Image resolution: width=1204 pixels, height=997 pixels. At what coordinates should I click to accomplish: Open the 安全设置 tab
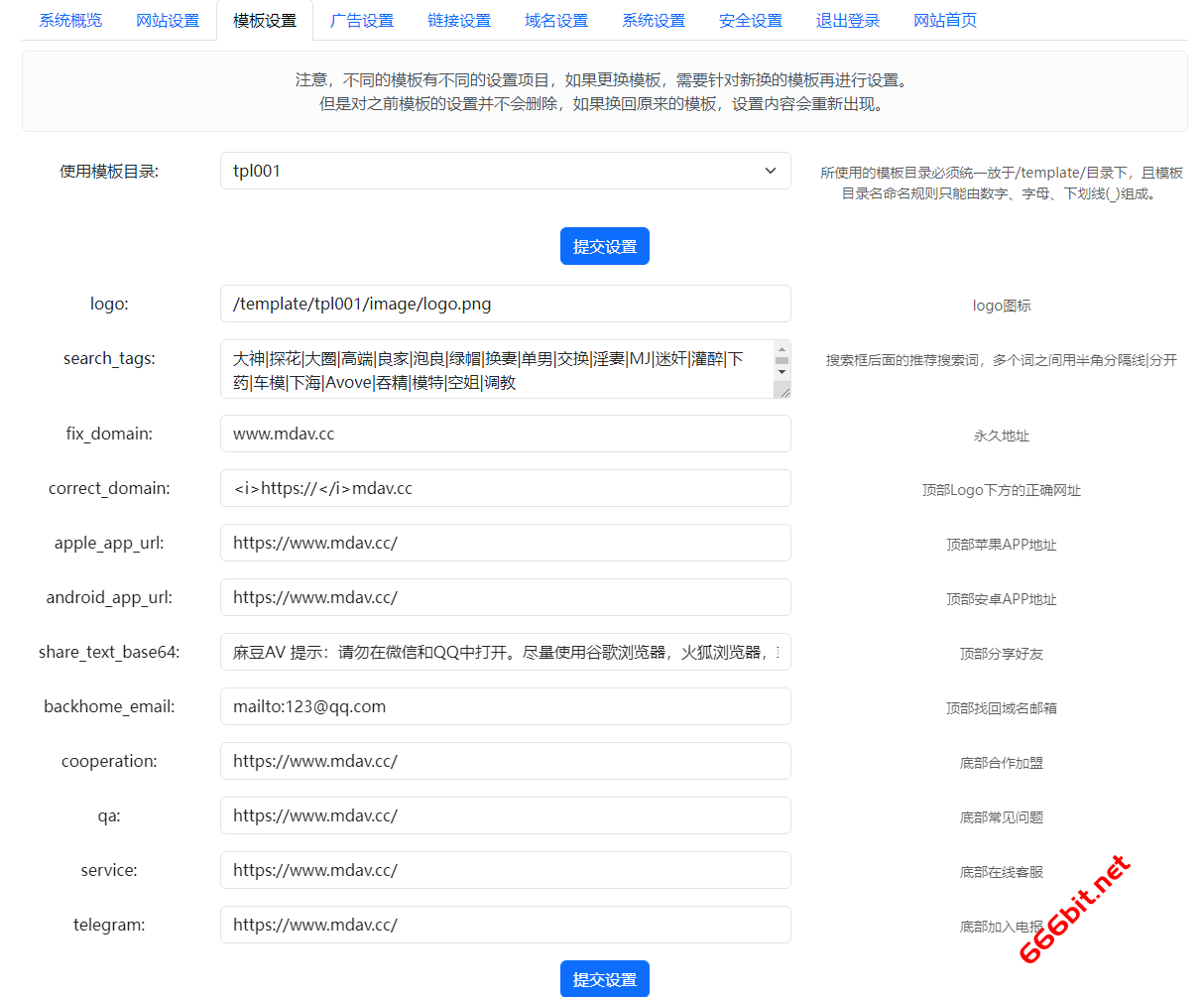click(751, 20)
